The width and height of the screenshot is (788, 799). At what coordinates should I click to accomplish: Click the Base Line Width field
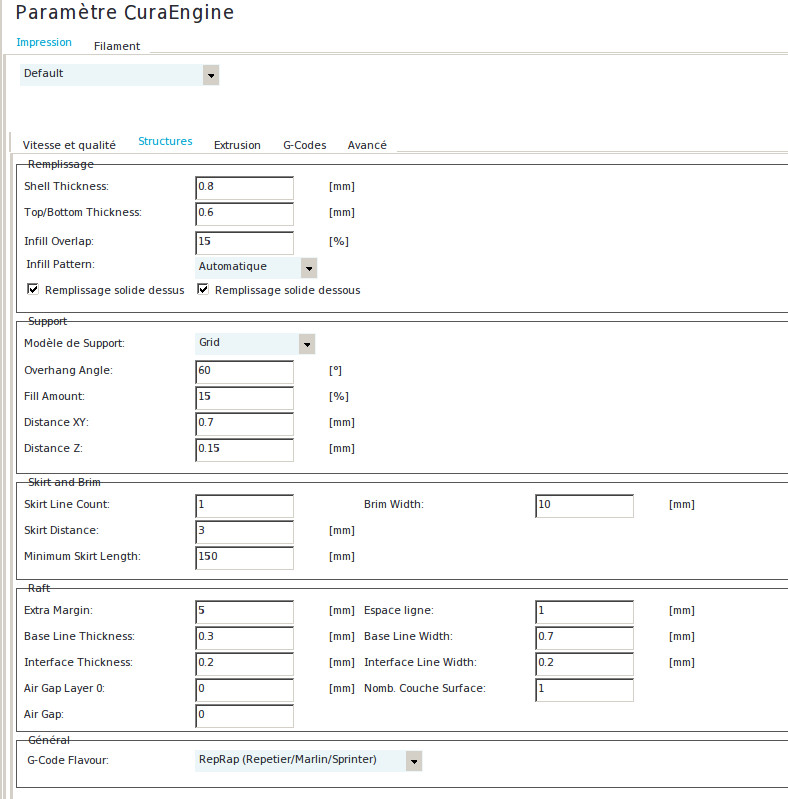pyautogui.click(x=585, y=637)
